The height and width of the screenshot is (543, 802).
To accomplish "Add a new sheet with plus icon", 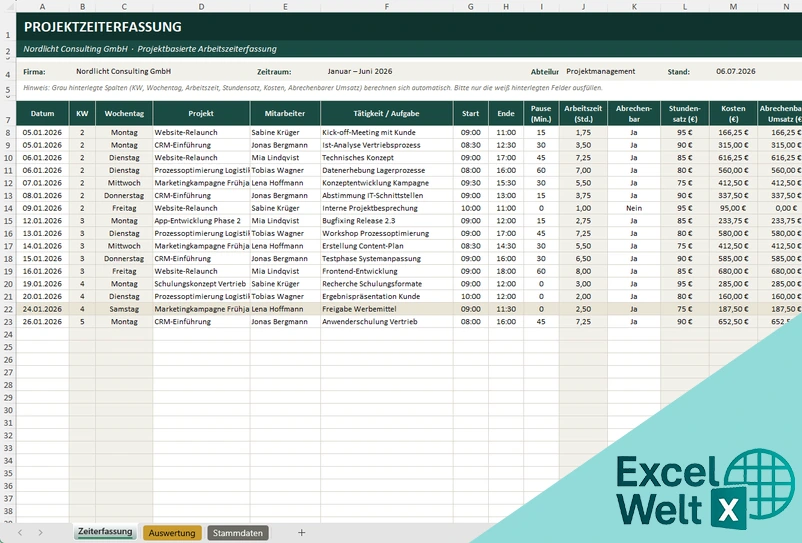I will (x=301, y=533).
